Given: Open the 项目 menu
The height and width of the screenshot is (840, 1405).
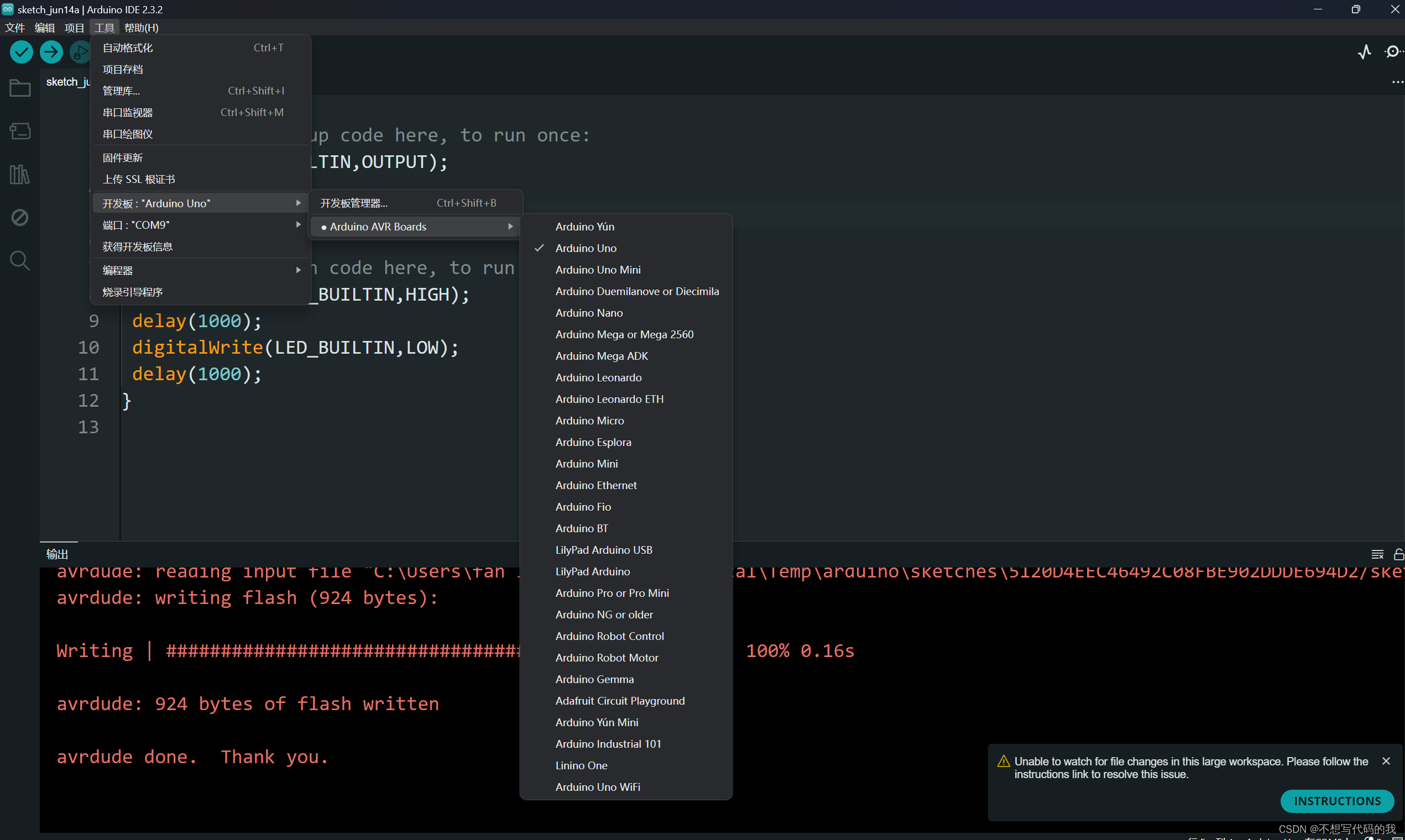Looking at the screenshot, I should pyautogui.click(x=74, y=28).
